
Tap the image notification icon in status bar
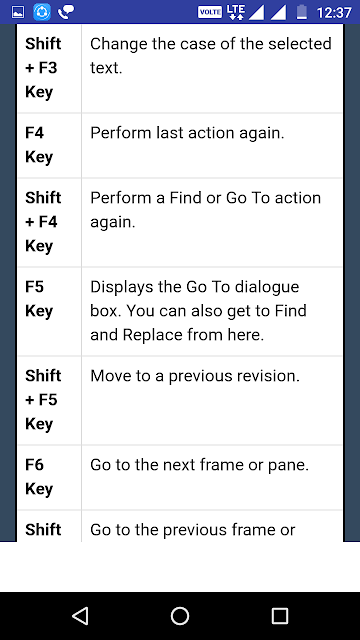tap(18, 12)
